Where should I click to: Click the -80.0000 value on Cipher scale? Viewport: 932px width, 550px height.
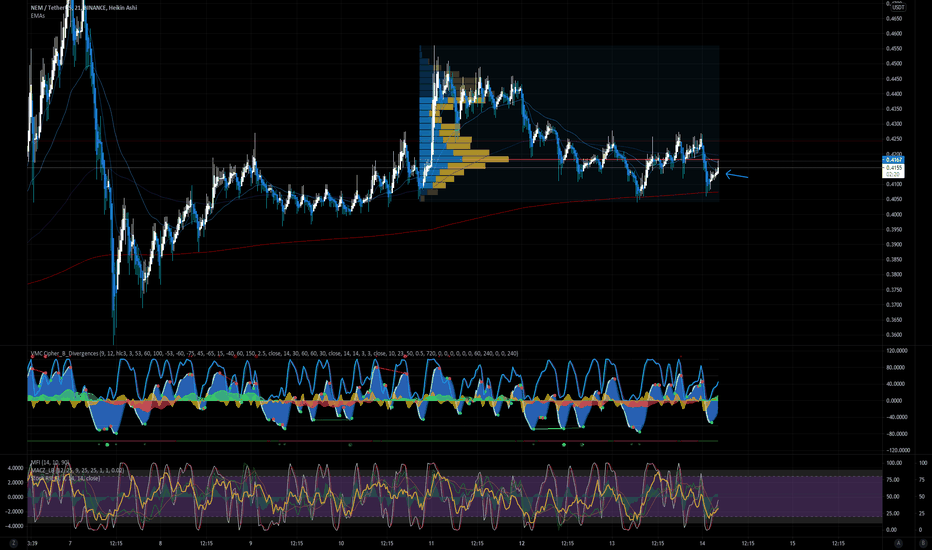(897, 434)
